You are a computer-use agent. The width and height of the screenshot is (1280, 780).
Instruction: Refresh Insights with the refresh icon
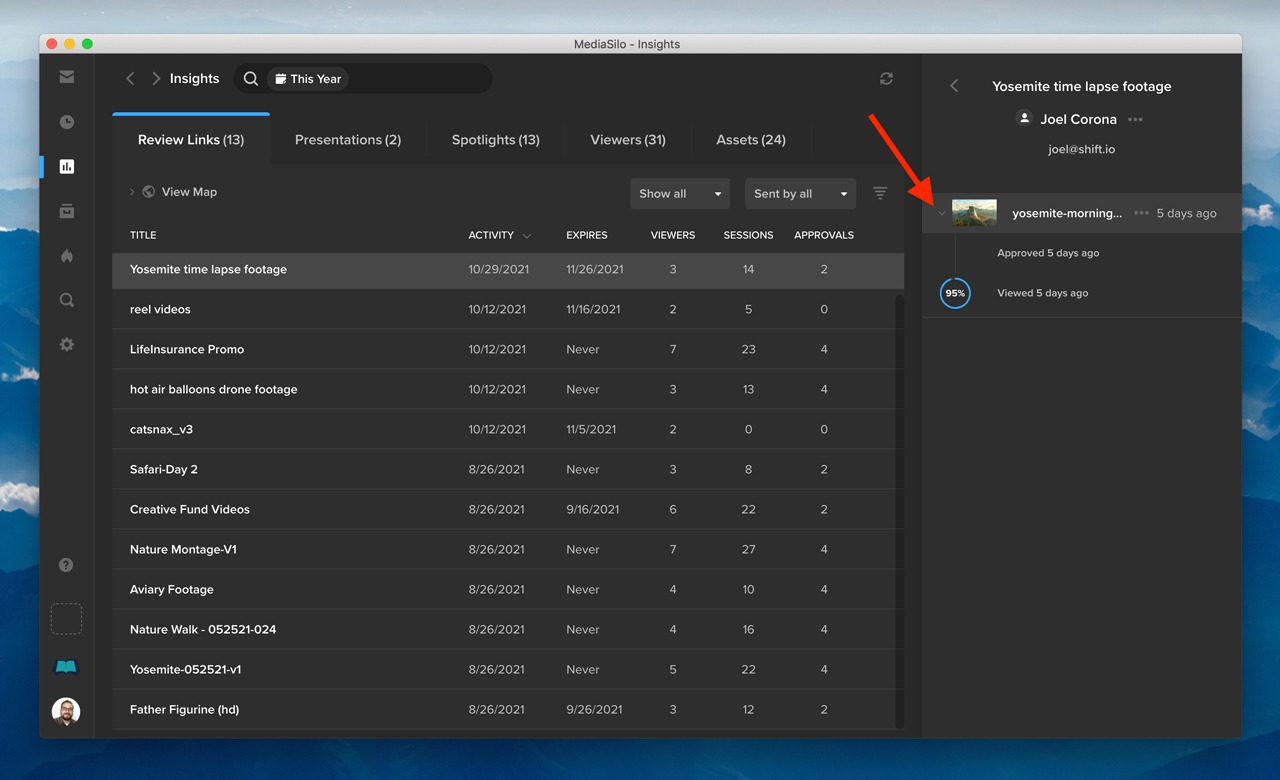[886, 78]
